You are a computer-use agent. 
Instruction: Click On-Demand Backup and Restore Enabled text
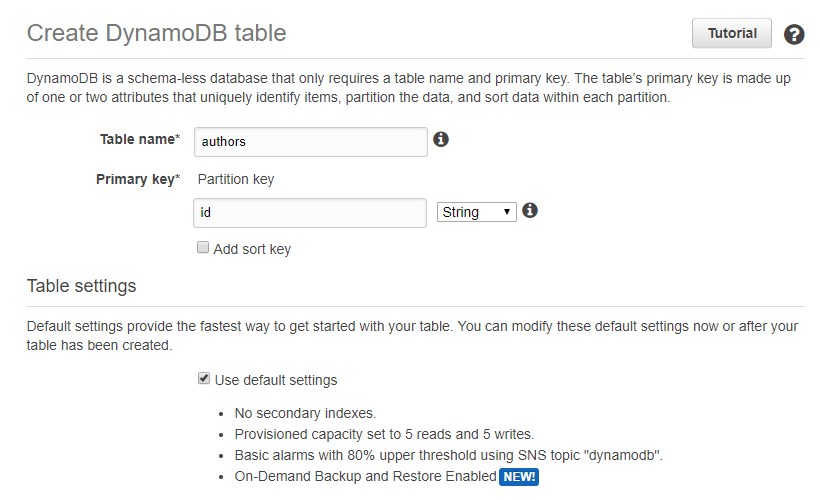366,476
